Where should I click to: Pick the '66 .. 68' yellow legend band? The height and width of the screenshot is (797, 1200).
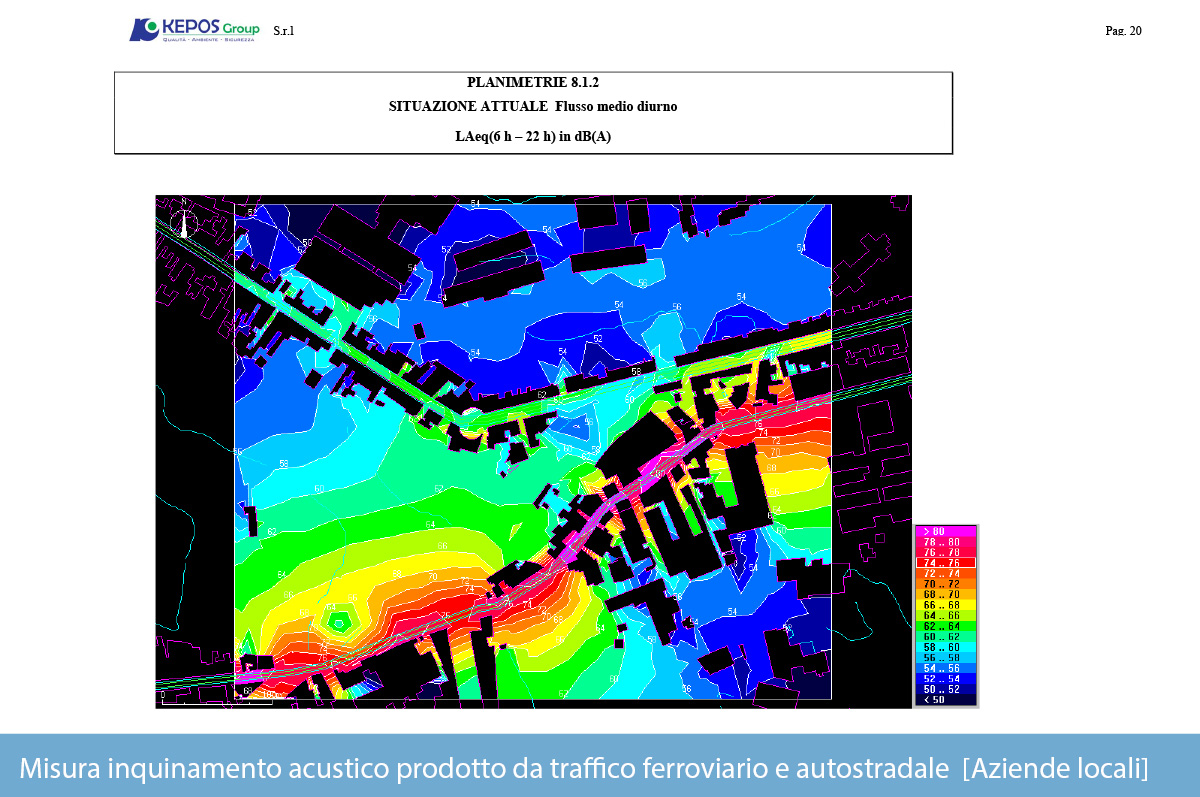point(945,604)
